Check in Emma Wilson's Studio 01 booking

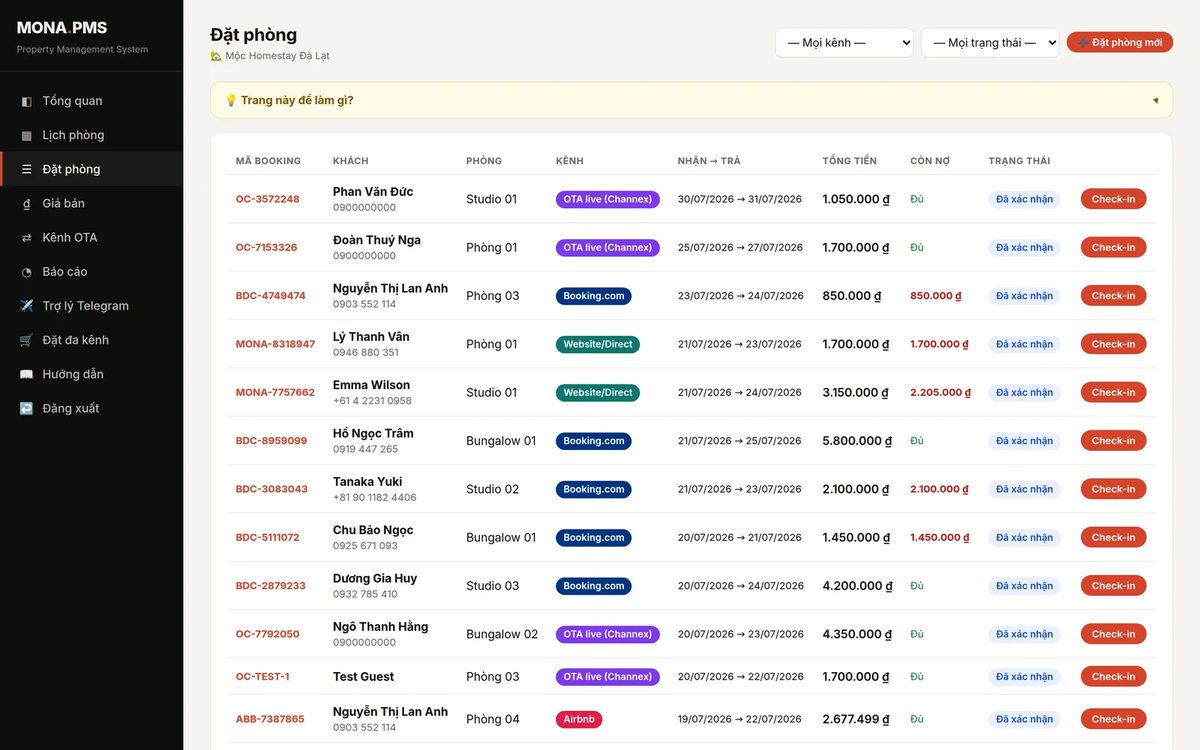[x=1113, y=392]
